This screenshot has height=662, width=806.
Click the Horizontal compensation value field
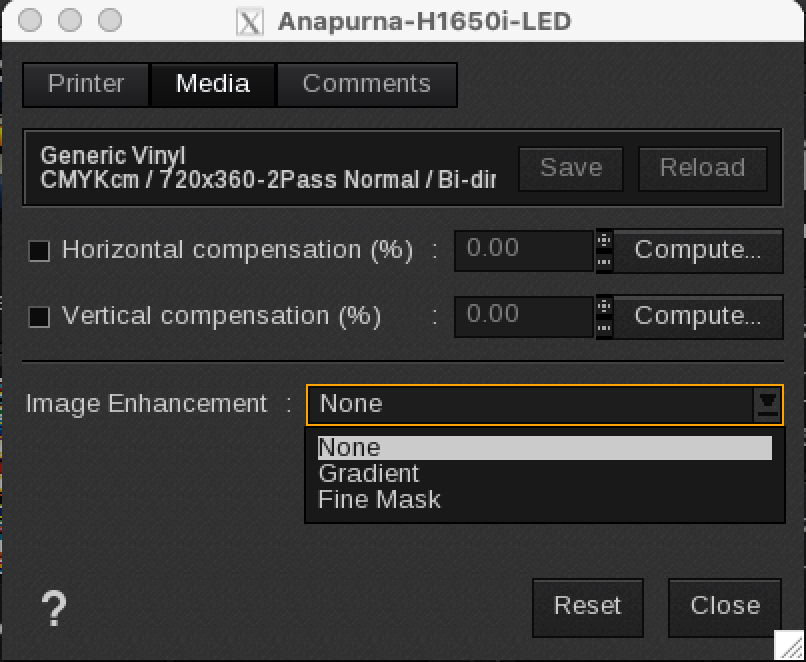click(x=523, y=250)
